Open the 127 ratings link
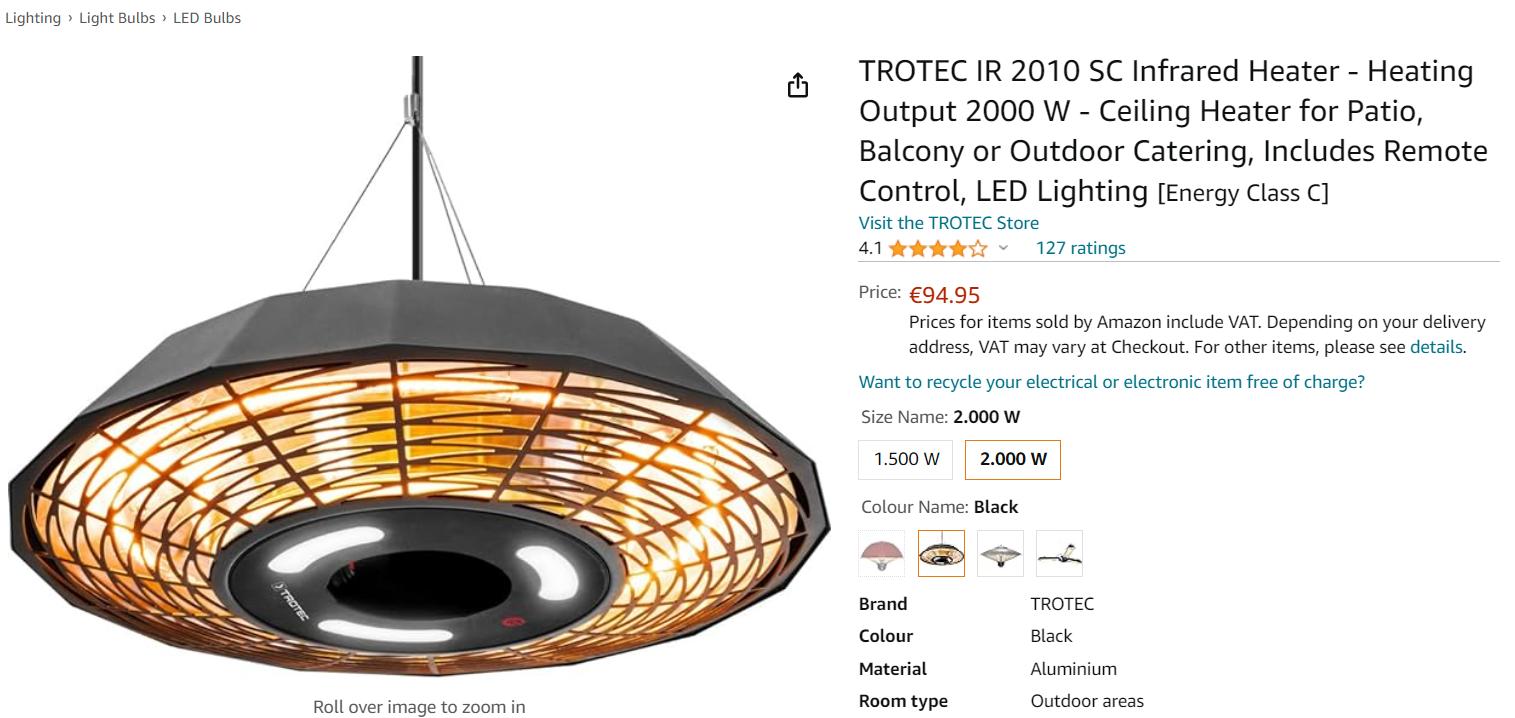This screenshot has height=718, width=1515. 1080,248
